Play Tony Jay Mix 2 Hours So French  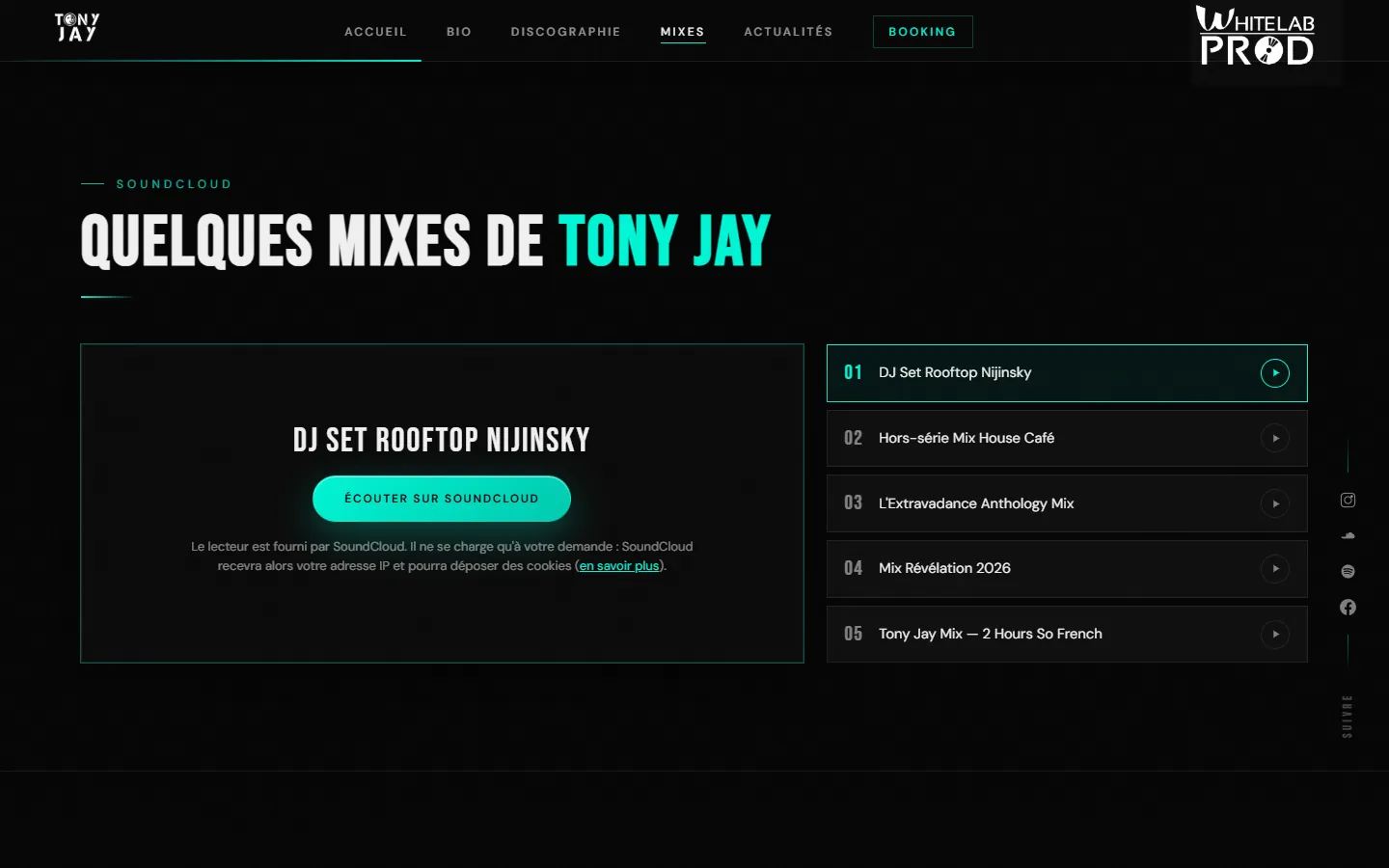coord(1275,635)
